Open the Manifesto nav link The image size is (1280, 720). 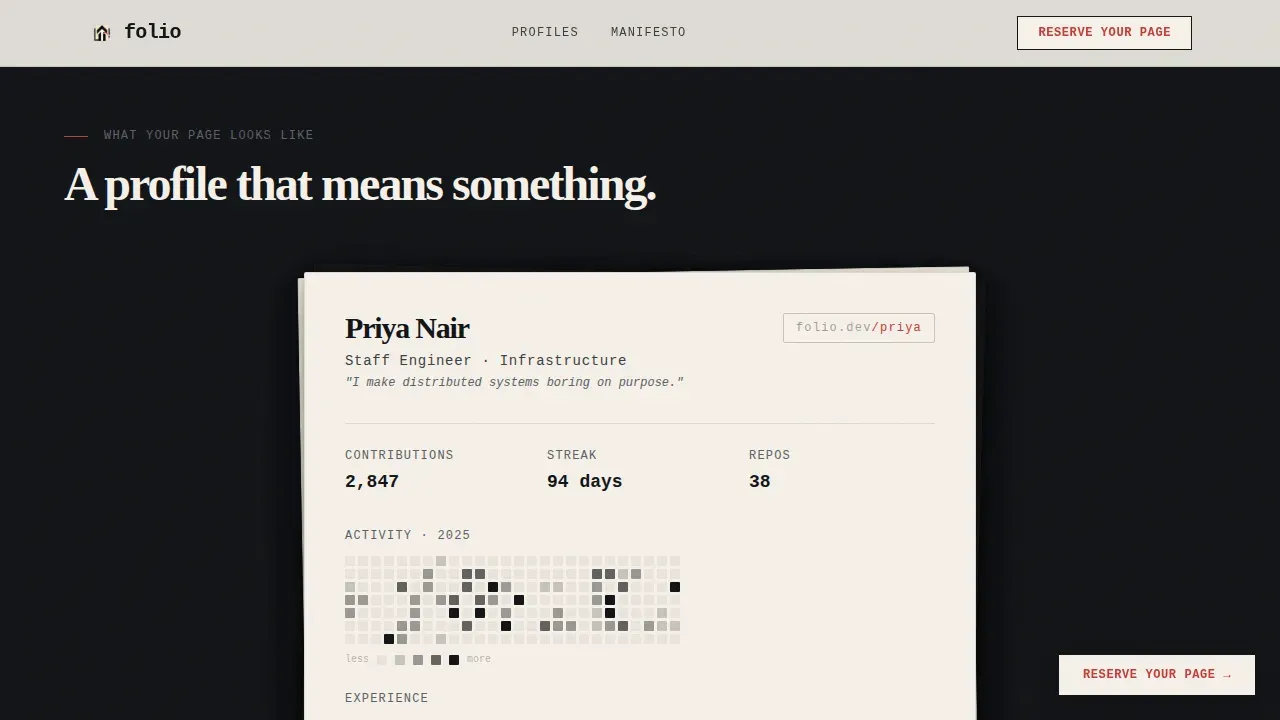(x=648, y=32)
